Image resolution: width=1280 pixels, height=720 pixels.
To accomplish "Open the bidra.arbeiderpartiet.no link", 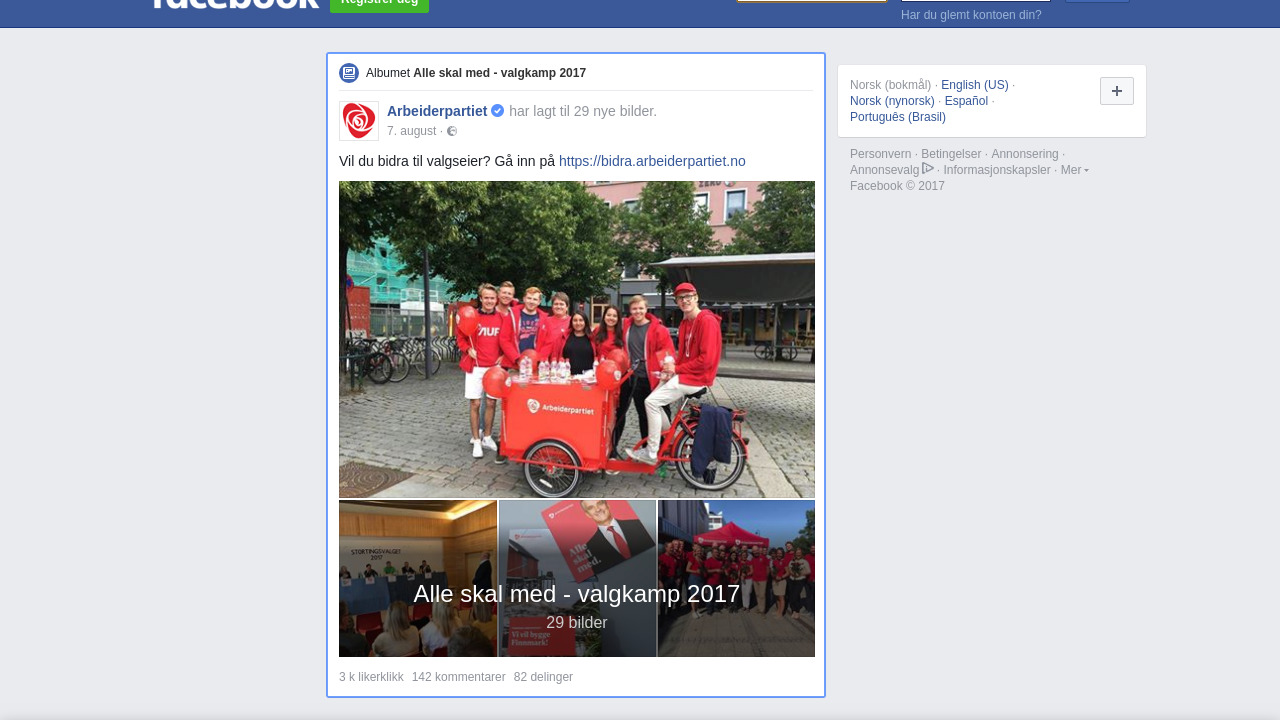I will coord(652,161).
